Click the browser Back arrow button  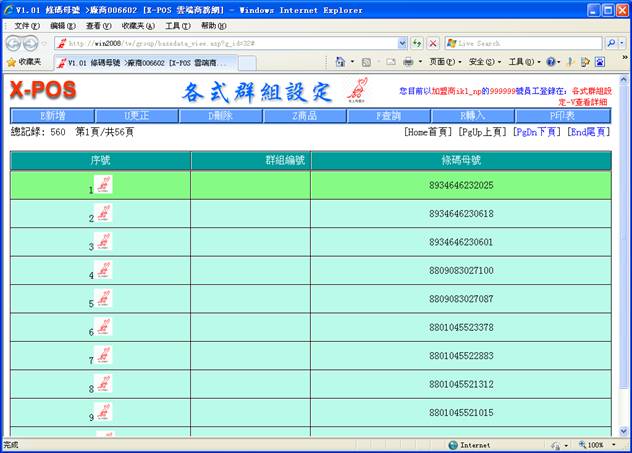(14, 43)
